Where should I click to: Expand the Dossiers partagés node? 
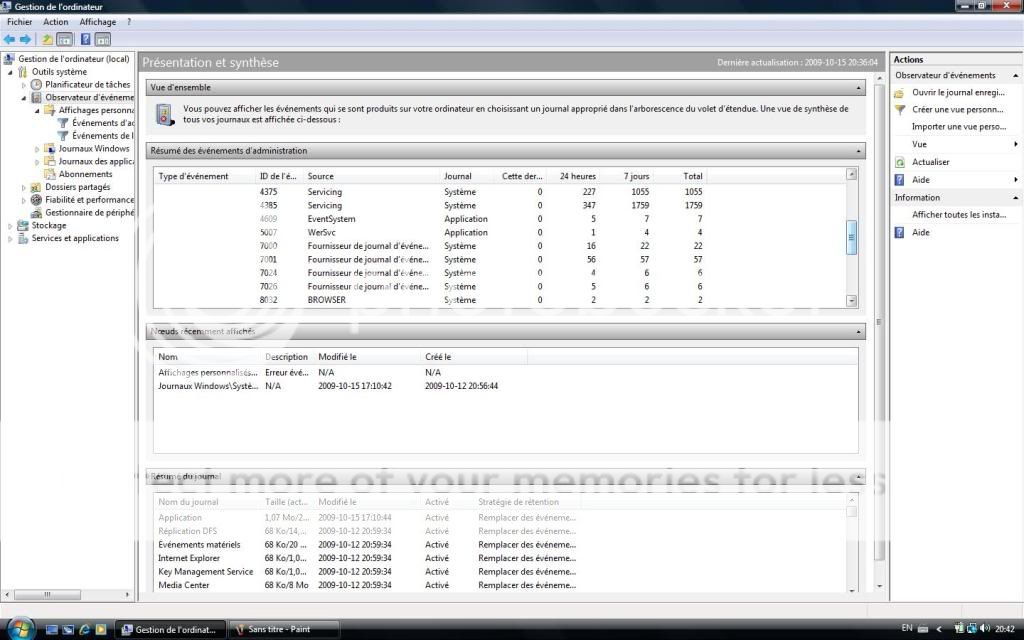tap(24, 187)
